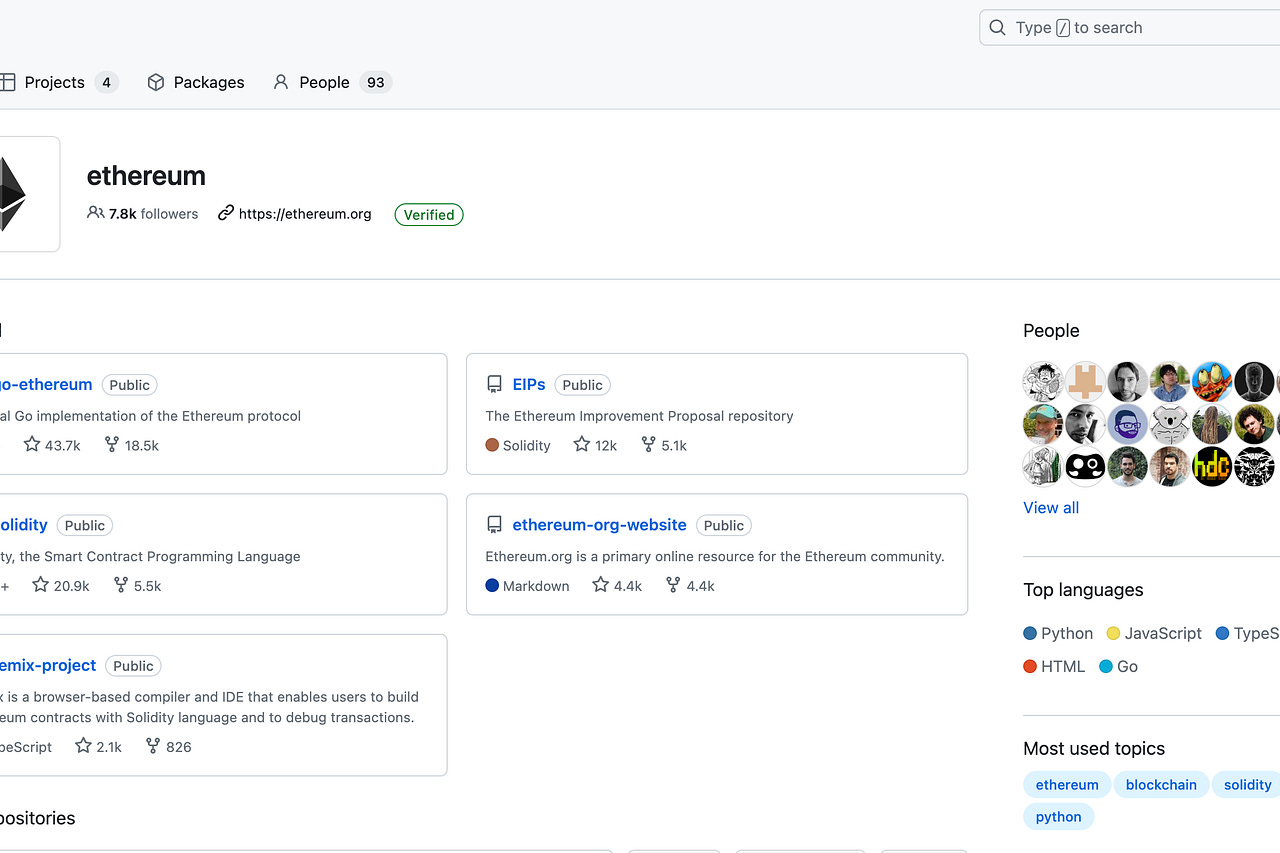The width and height of the screenshot is (1280, 853).
Task: Select the blockchain topic tag
Action: pyautogui.click(x=1161, y=785)
